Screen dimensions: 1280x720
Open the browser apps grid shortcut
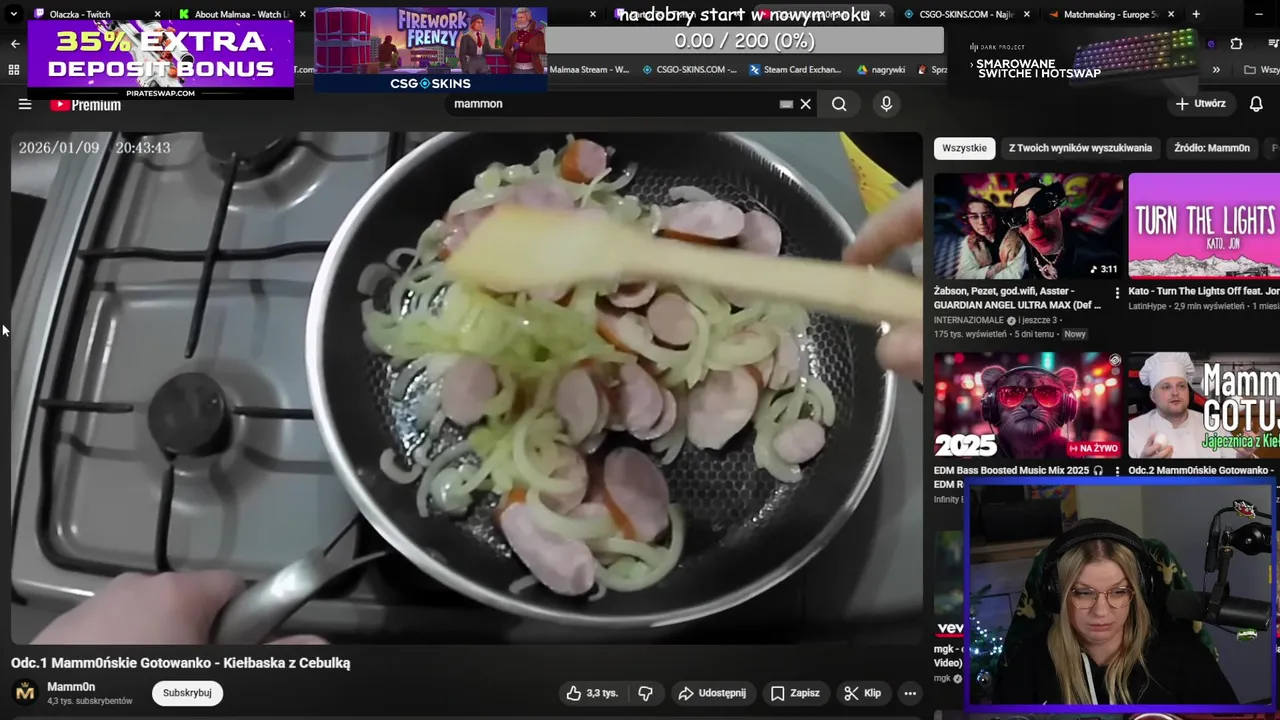14,70
